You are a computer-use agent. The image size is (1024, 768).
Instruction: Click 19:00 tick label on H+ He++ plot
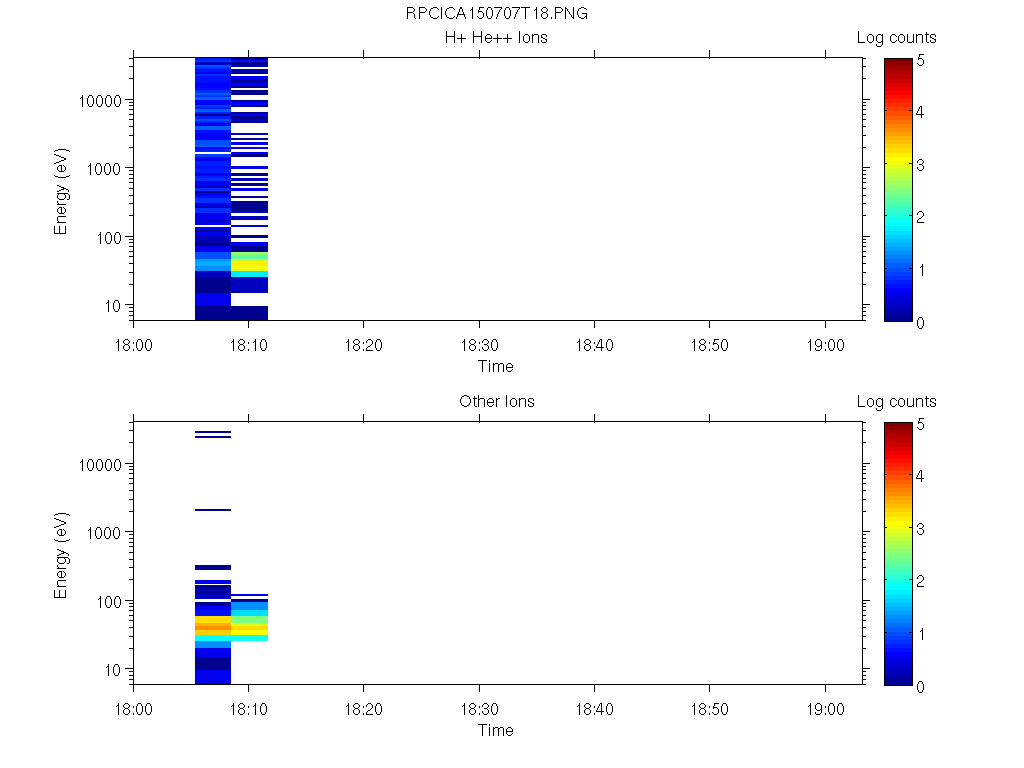(x=825, y=345)
